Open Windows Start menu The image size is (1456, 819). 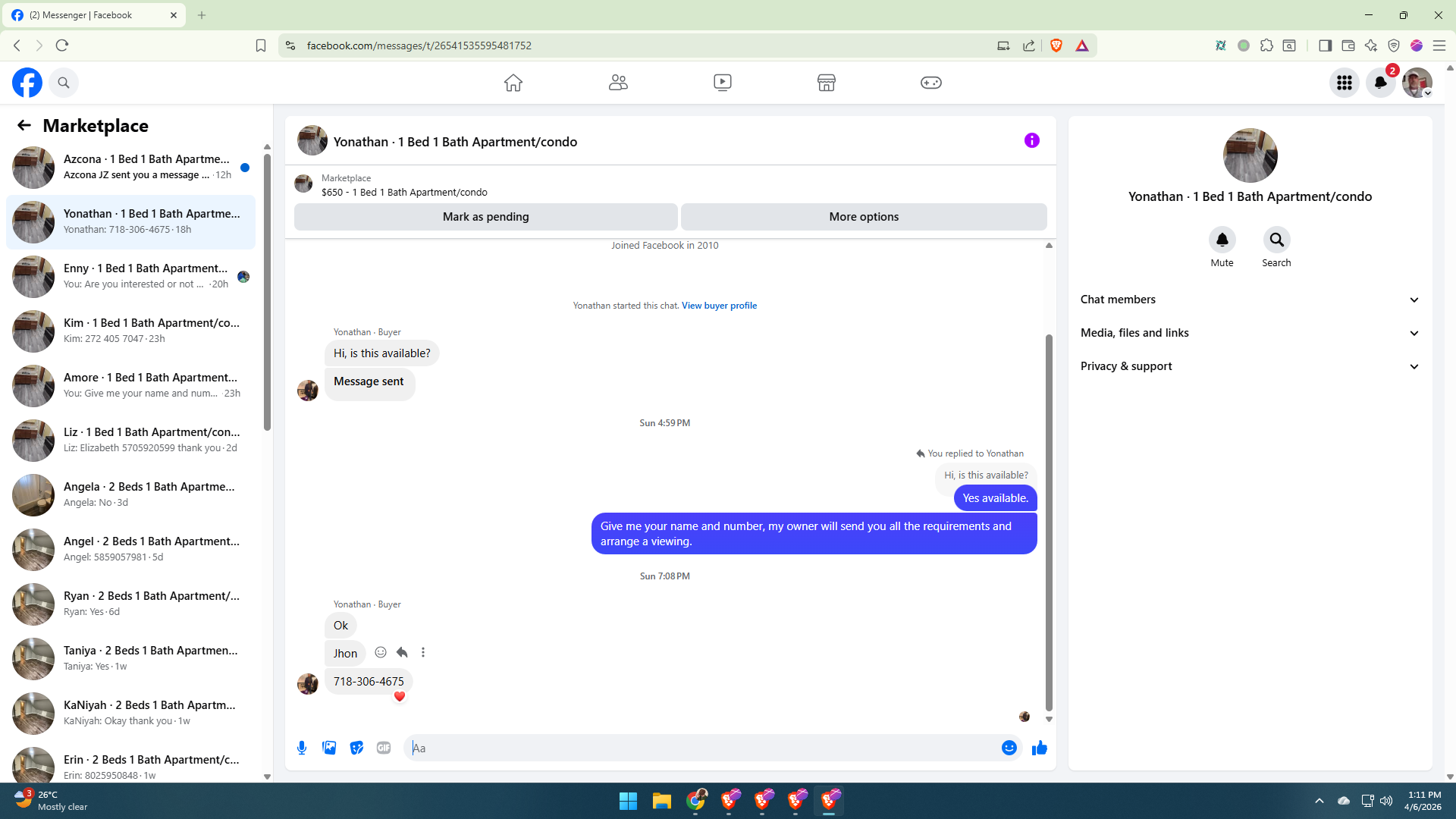pos(628,801)
